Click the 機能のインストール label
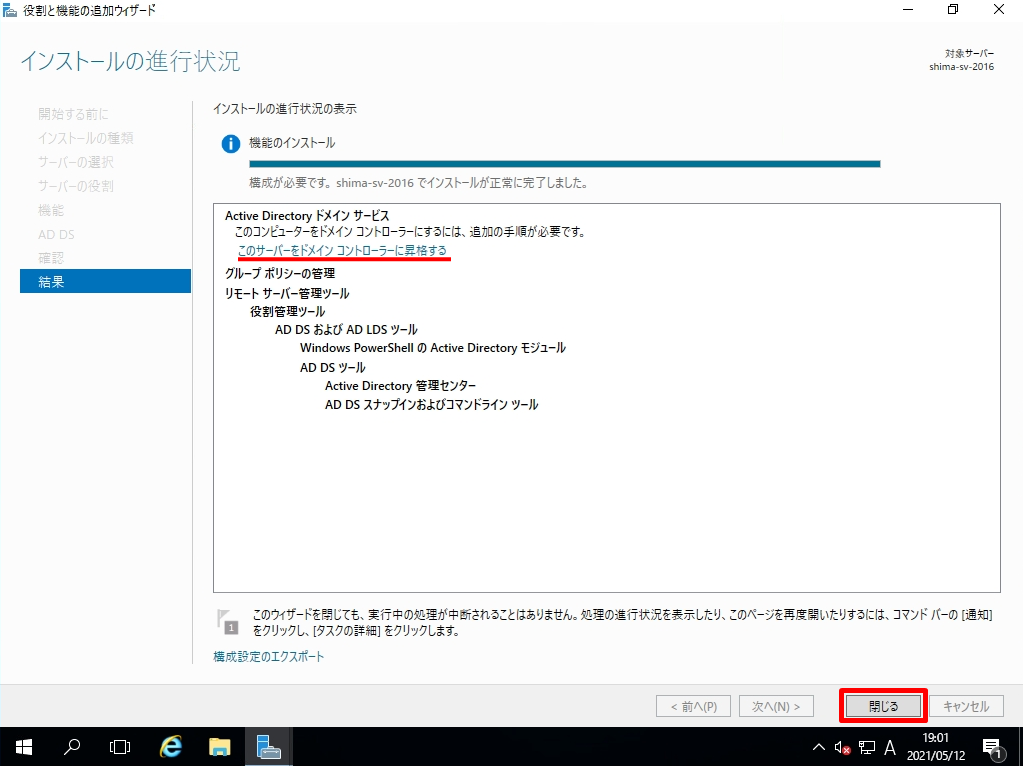The width and height of the screenshot is (1023, 766). click(x=292, y=143)
